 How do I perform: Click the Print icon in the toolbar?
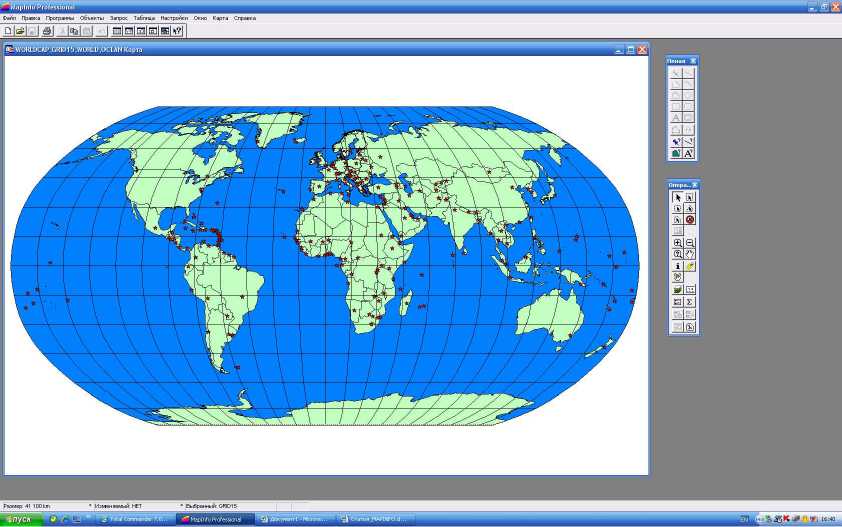pyautogui.click(x=47, y=31)
